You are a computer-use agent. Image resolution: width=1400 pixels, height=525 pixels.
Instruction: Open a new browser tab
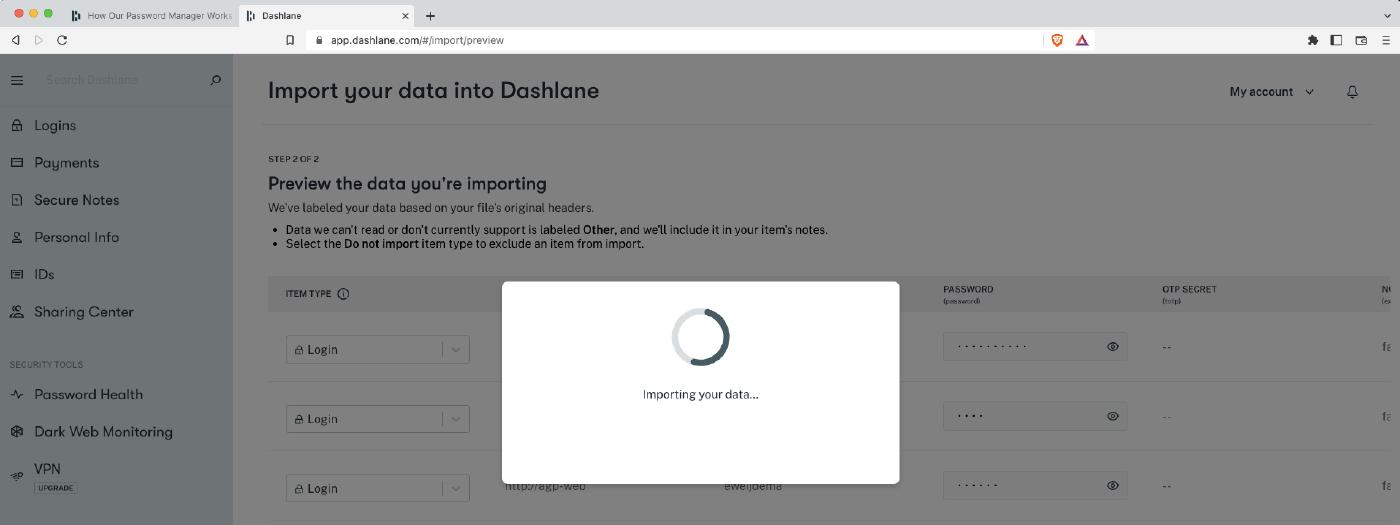430,16
